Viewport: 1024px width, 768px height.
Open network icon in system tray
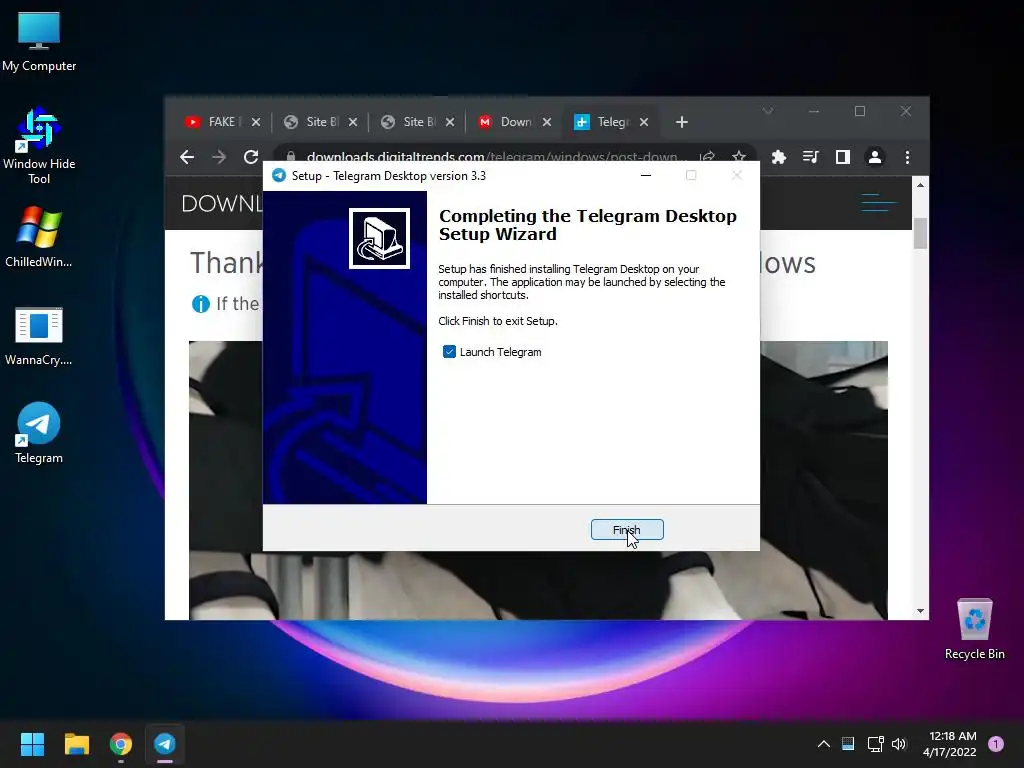(875, 744)
